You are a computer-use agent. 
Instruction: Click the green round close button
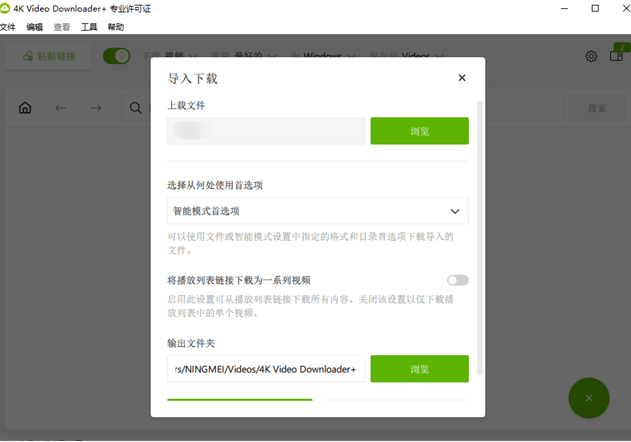coord(589,398)
